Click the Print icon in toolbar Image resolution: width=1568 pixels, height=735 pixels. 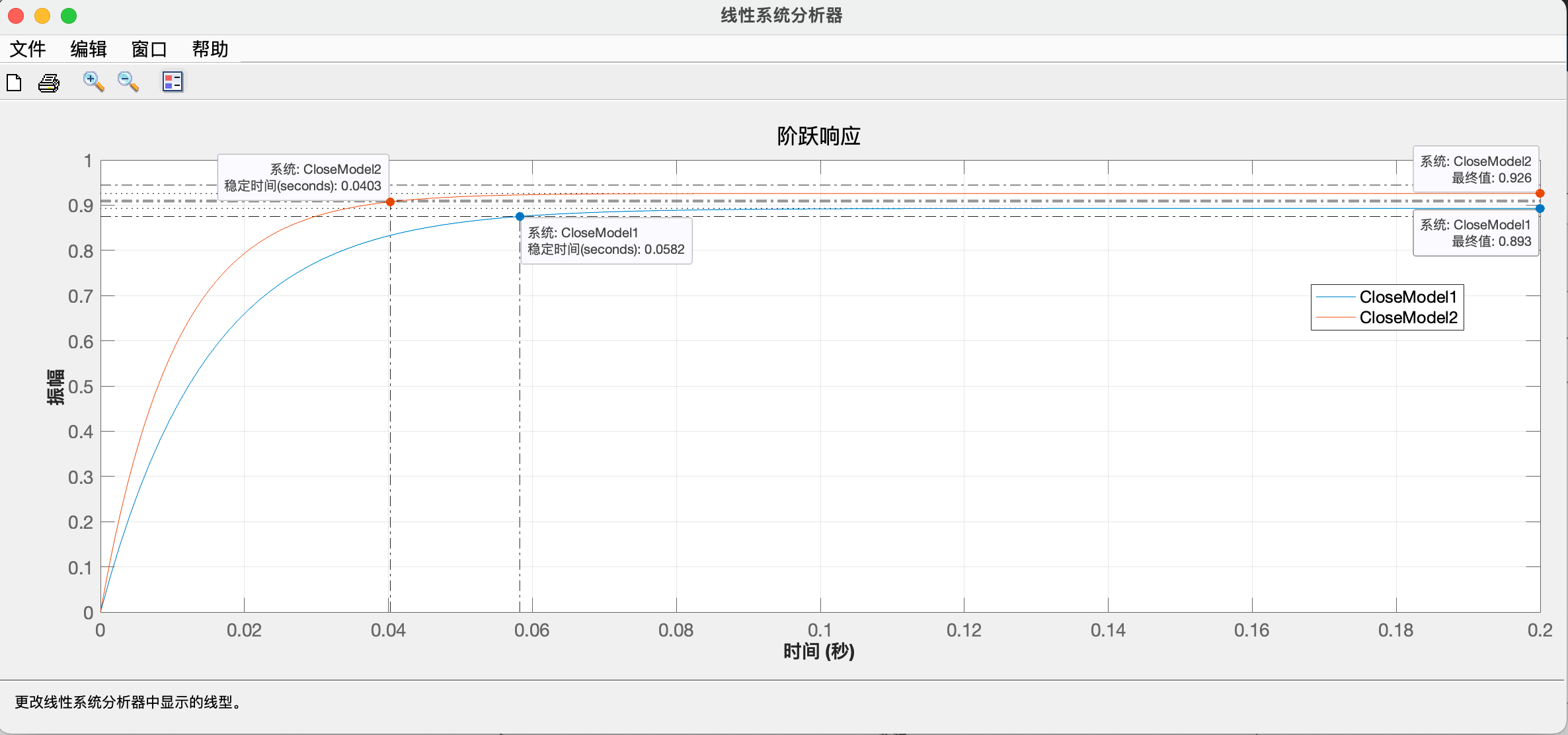point(49,83)
